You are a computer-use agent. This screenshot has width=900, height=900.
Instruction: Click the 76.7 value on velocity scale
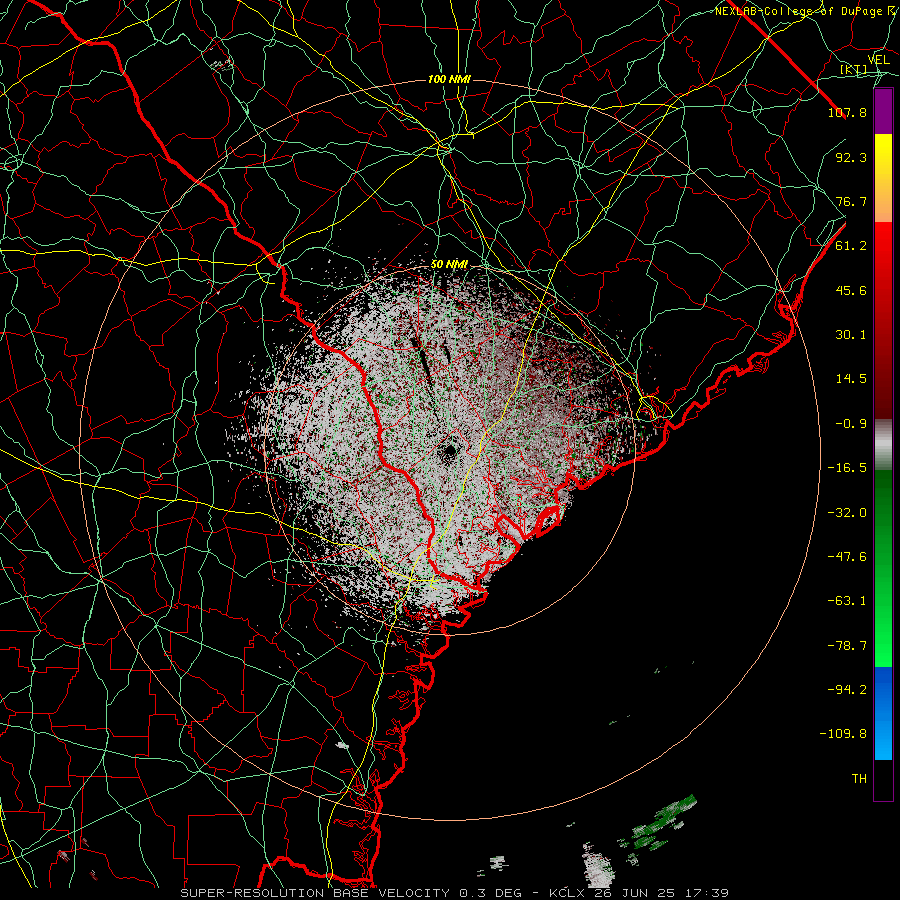coord(851,201)
